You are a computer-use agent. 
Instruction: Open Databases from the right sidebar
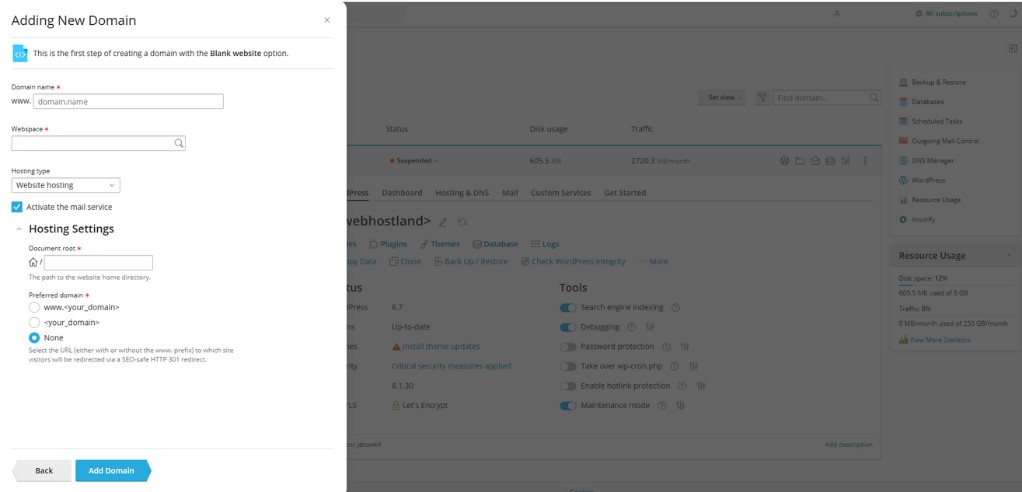(927, 102)
